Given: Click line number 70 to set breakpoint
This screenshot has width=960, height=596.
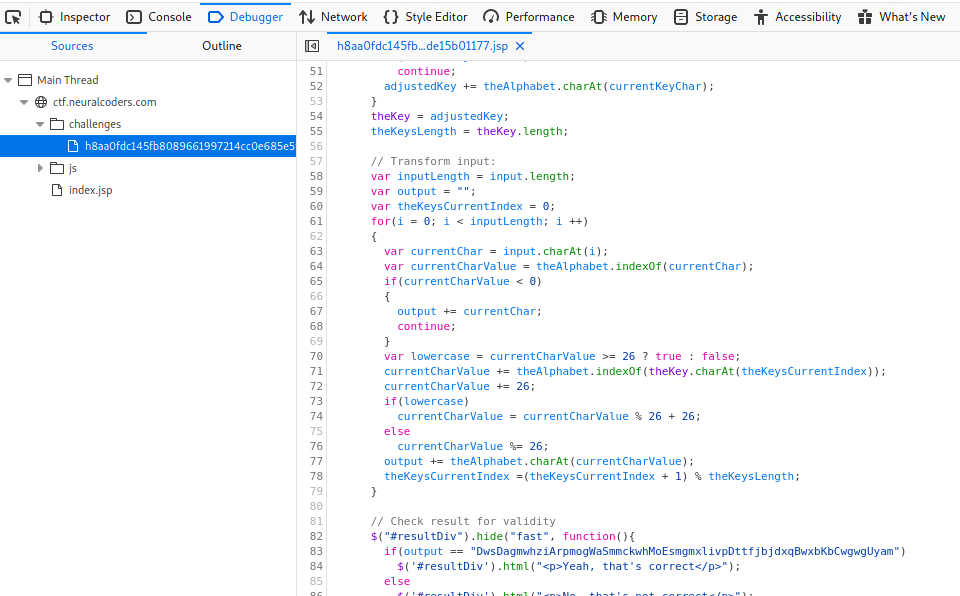Looking at the screenshot, I should click(316, 356).
